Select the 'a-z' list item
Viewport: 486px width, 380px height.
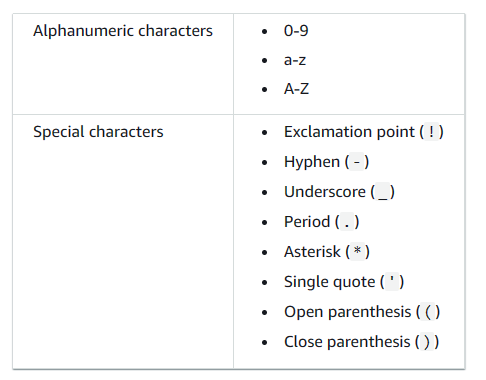tap(295, 60)
